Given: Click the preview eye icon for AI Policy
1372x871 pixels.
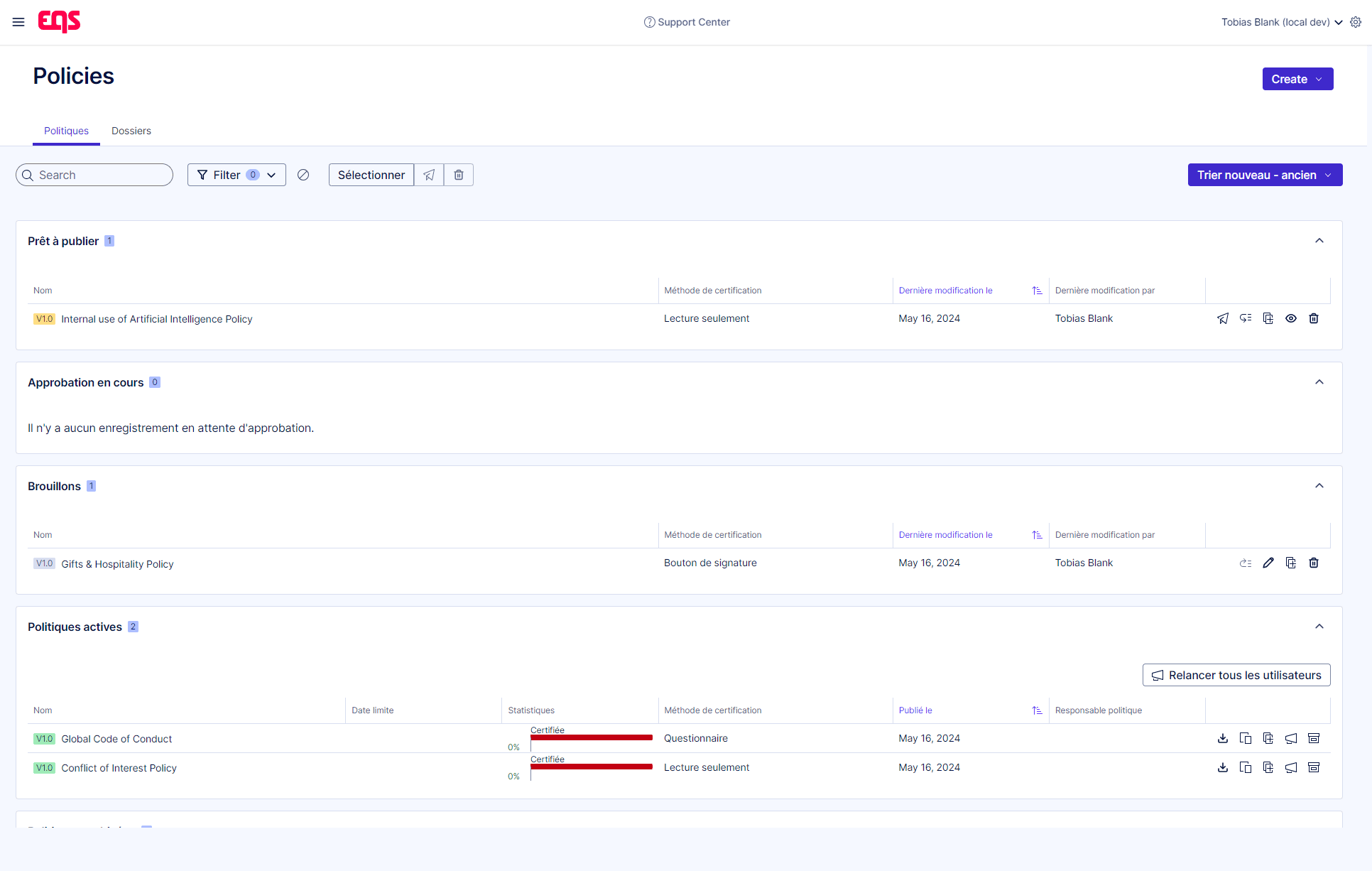Looking at the screenshot, I should pyautogui.click(x=1290, y=318).
